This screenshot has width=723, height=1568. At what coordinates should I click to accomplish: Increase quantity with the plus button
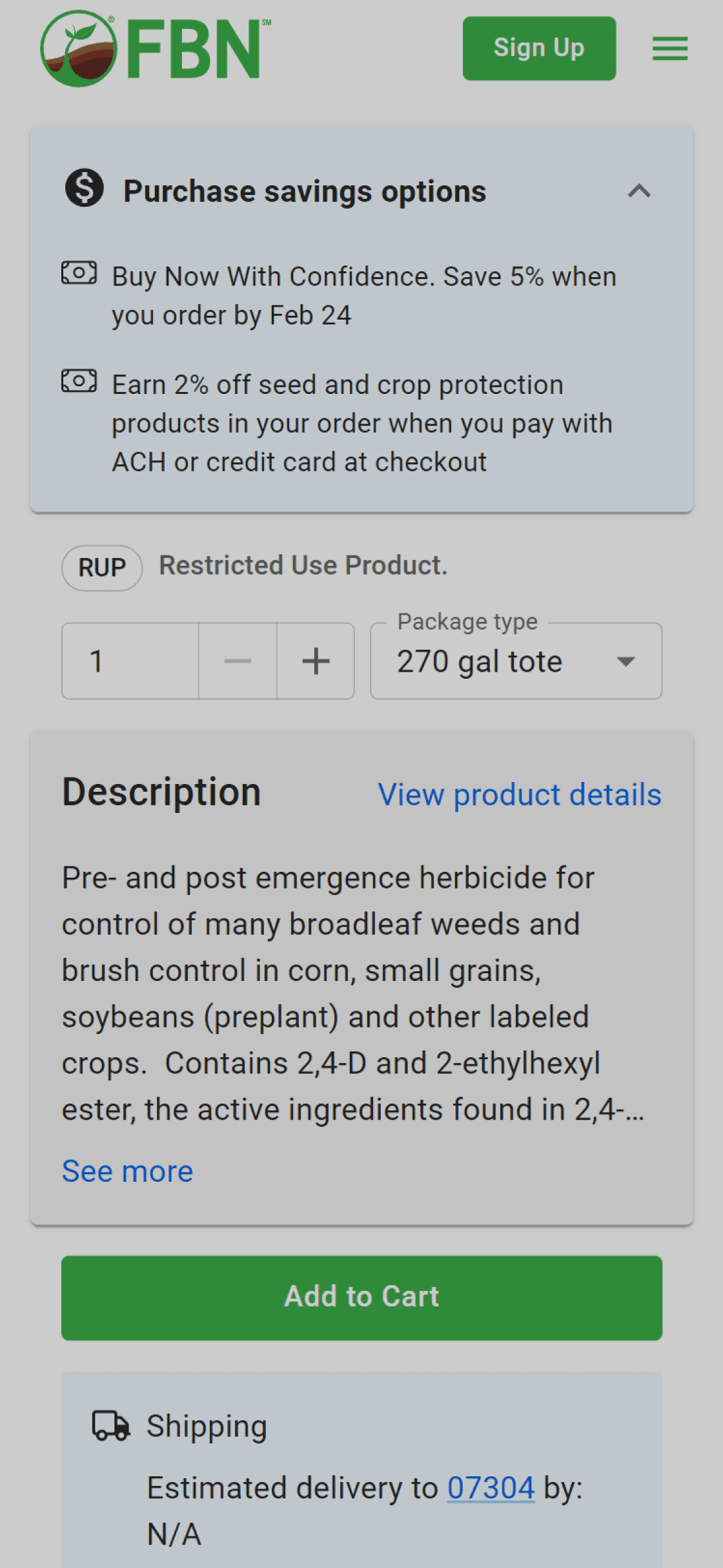coord(316,661)
